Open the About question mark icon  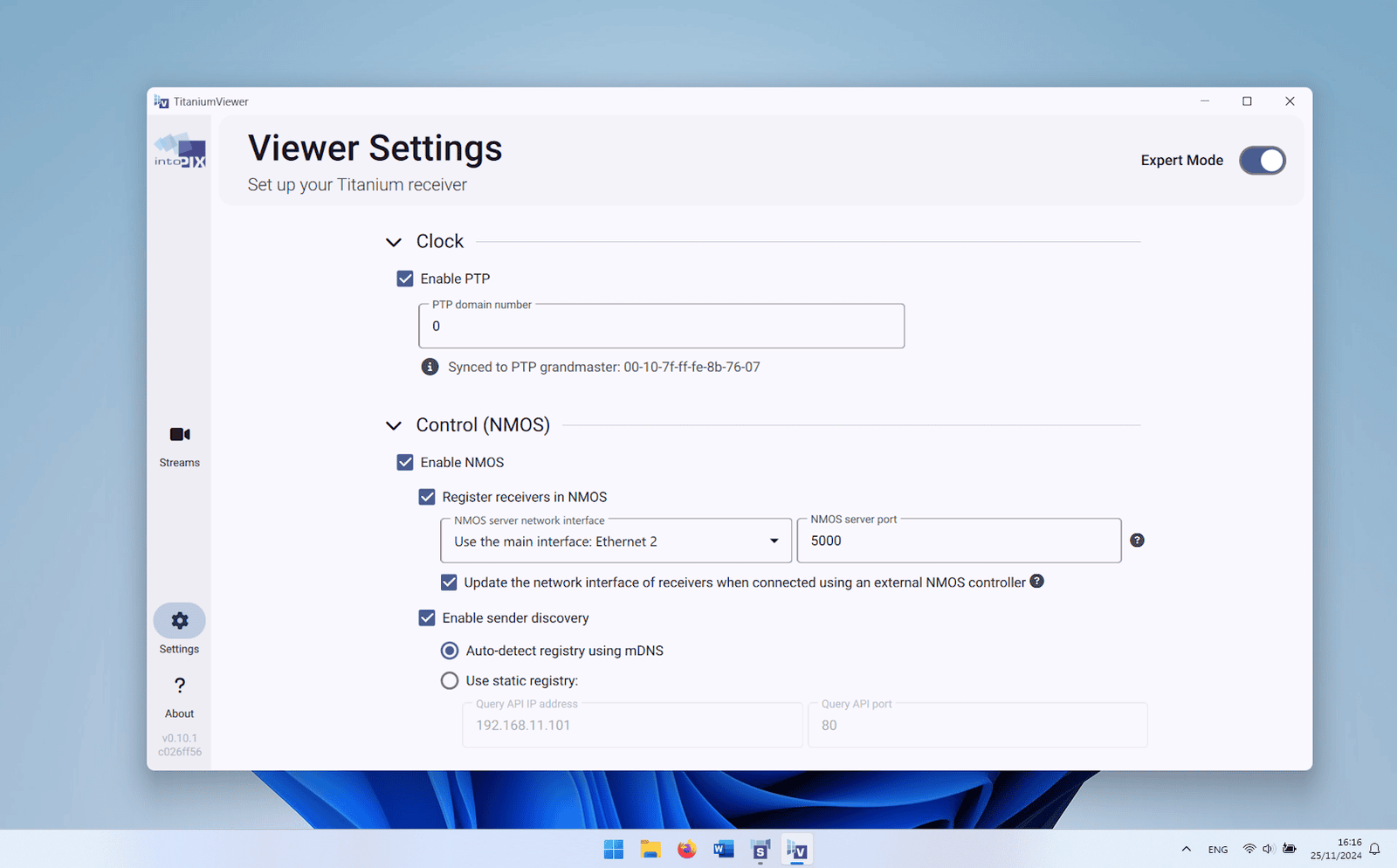[x=180, y=686]
